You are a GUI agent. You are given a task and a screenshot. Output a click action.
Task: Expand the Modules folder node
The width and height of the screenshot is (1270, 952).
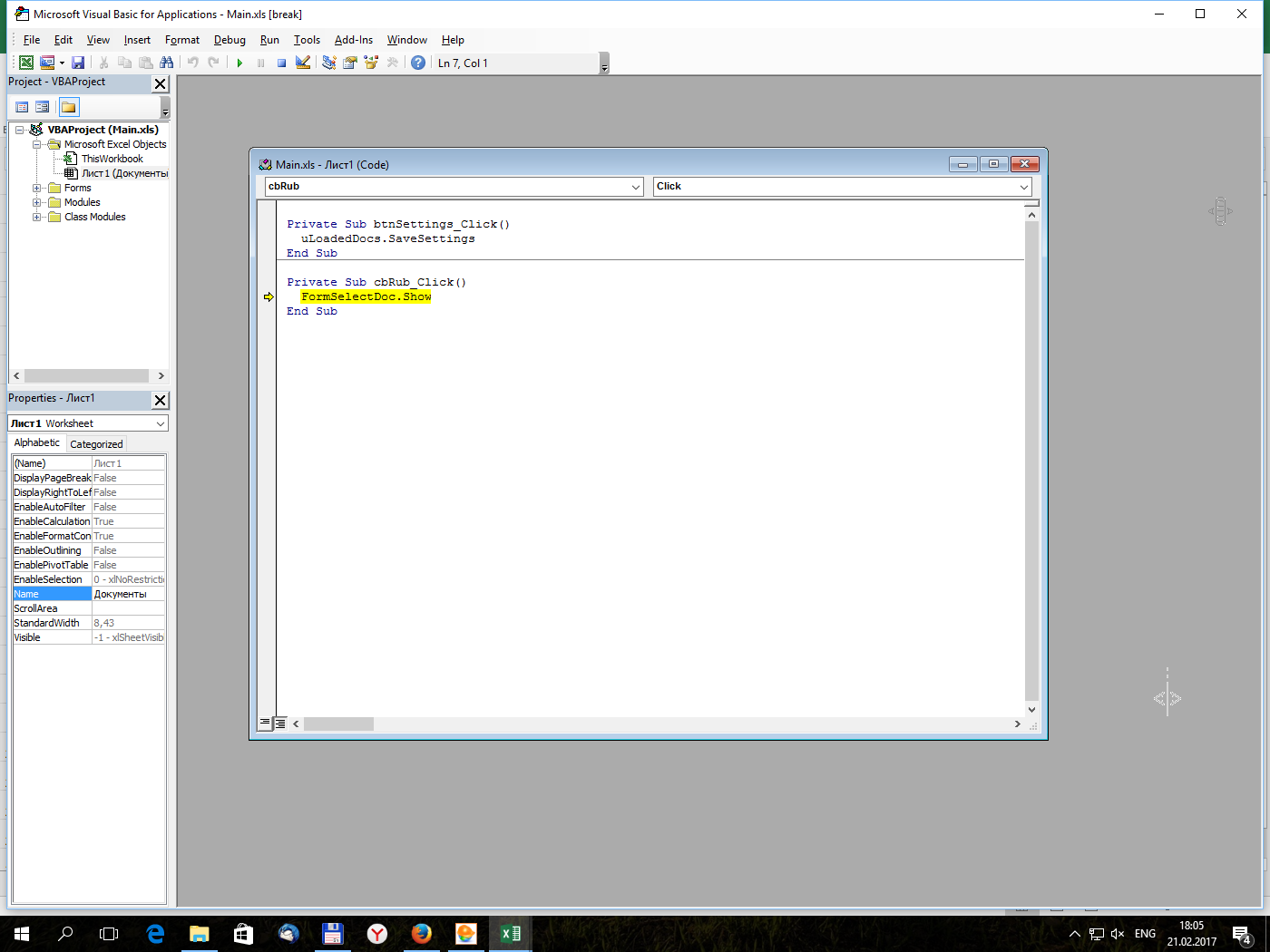click(37, 202)
